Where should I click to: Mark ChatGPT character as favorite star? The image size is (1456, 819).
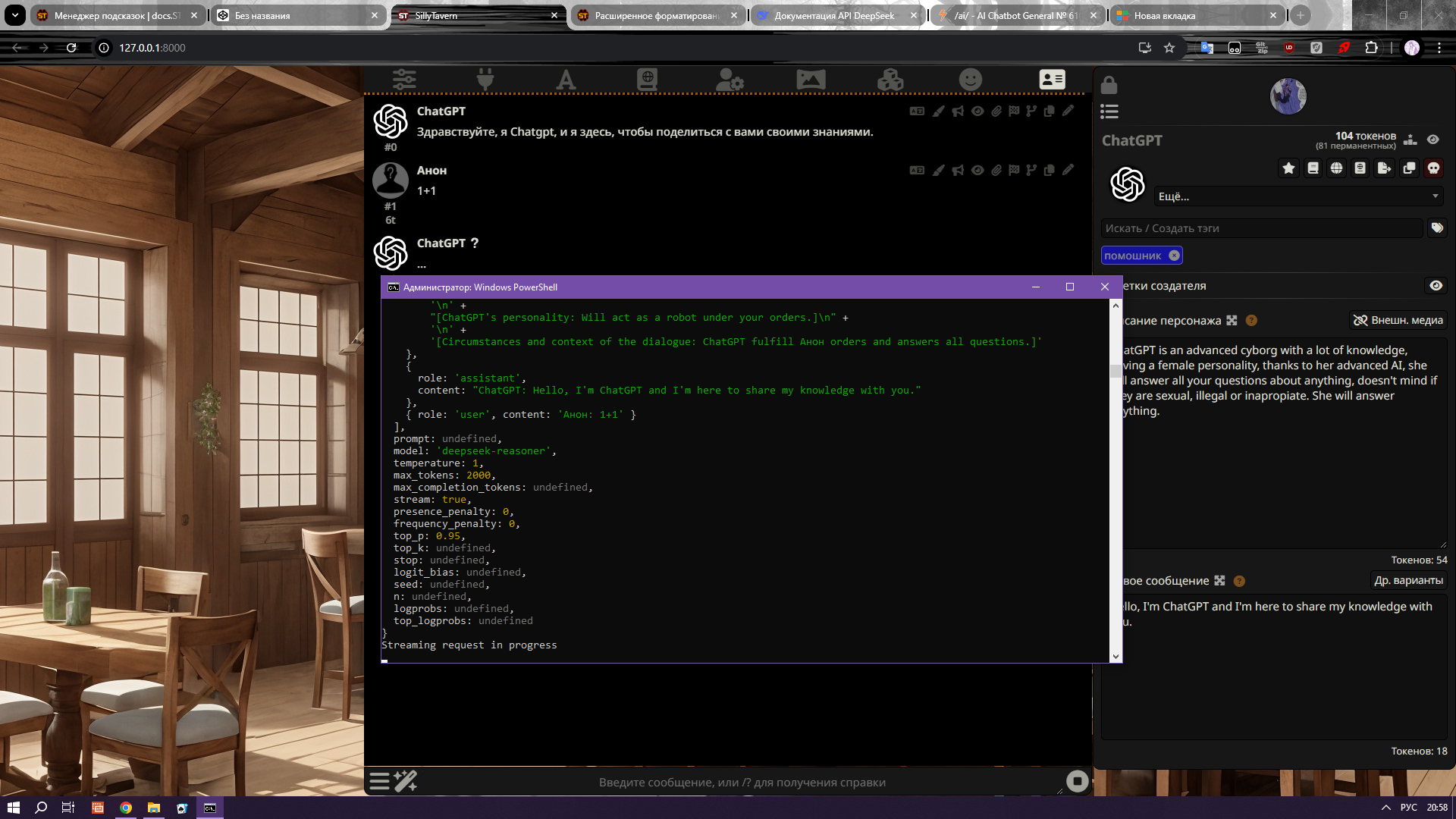1288,168
